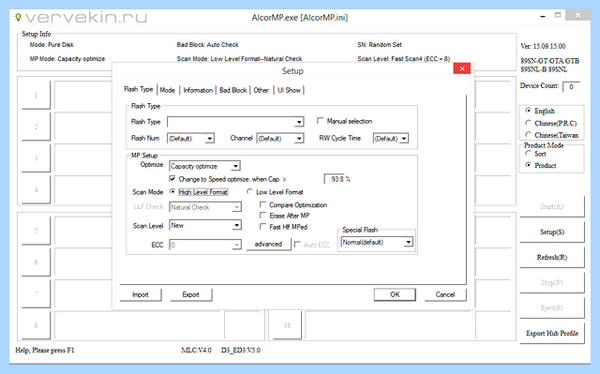Uncheck Change to Speed optimize option
This screenshot has height=374, width=600.
click(x=173, y=179)
